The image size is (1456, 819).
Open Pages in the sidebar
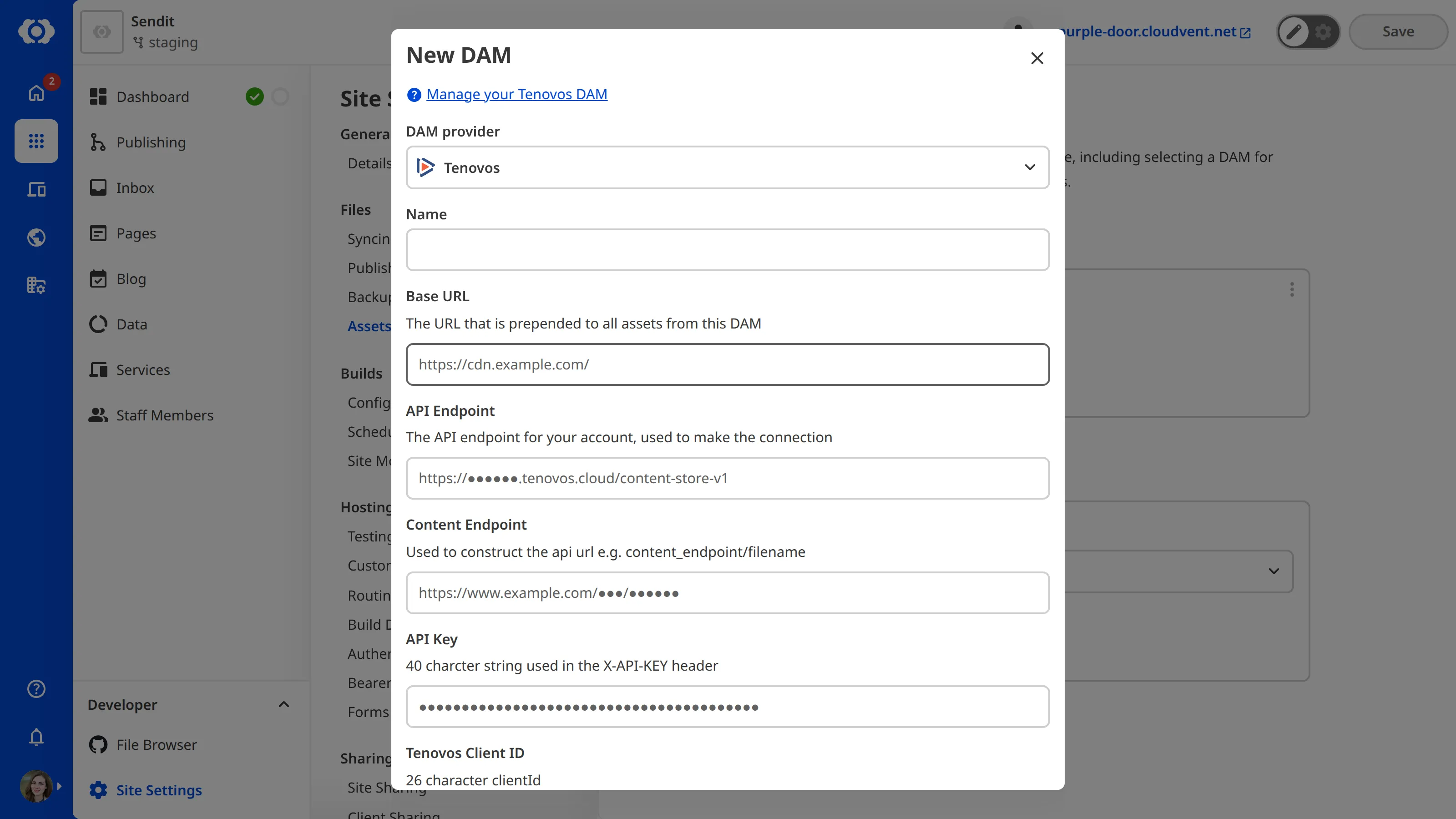click(x=136, y=233)
